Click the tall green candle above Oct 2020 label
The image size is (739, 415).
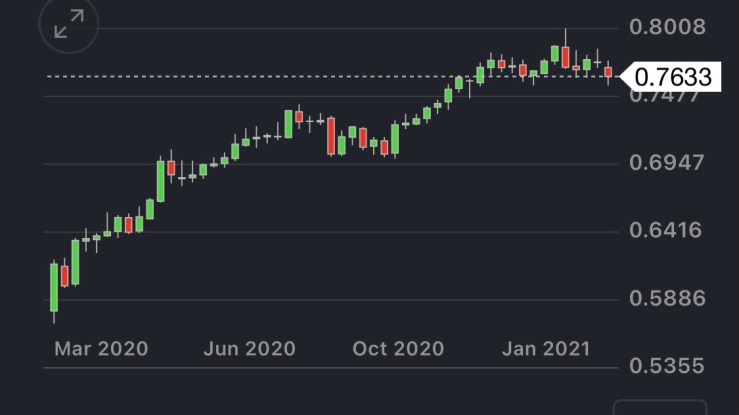[395, 139]
